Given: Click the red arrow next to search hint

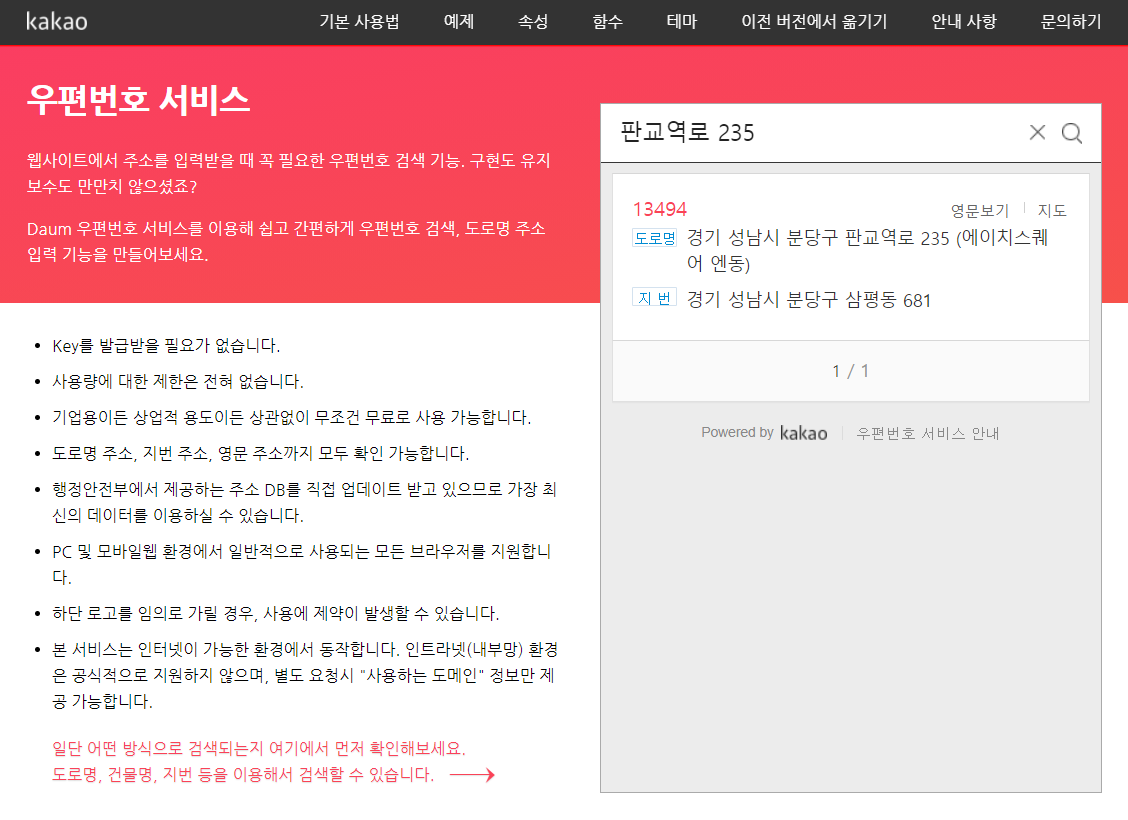Looking at the screenshot, I should pos(472,775).
